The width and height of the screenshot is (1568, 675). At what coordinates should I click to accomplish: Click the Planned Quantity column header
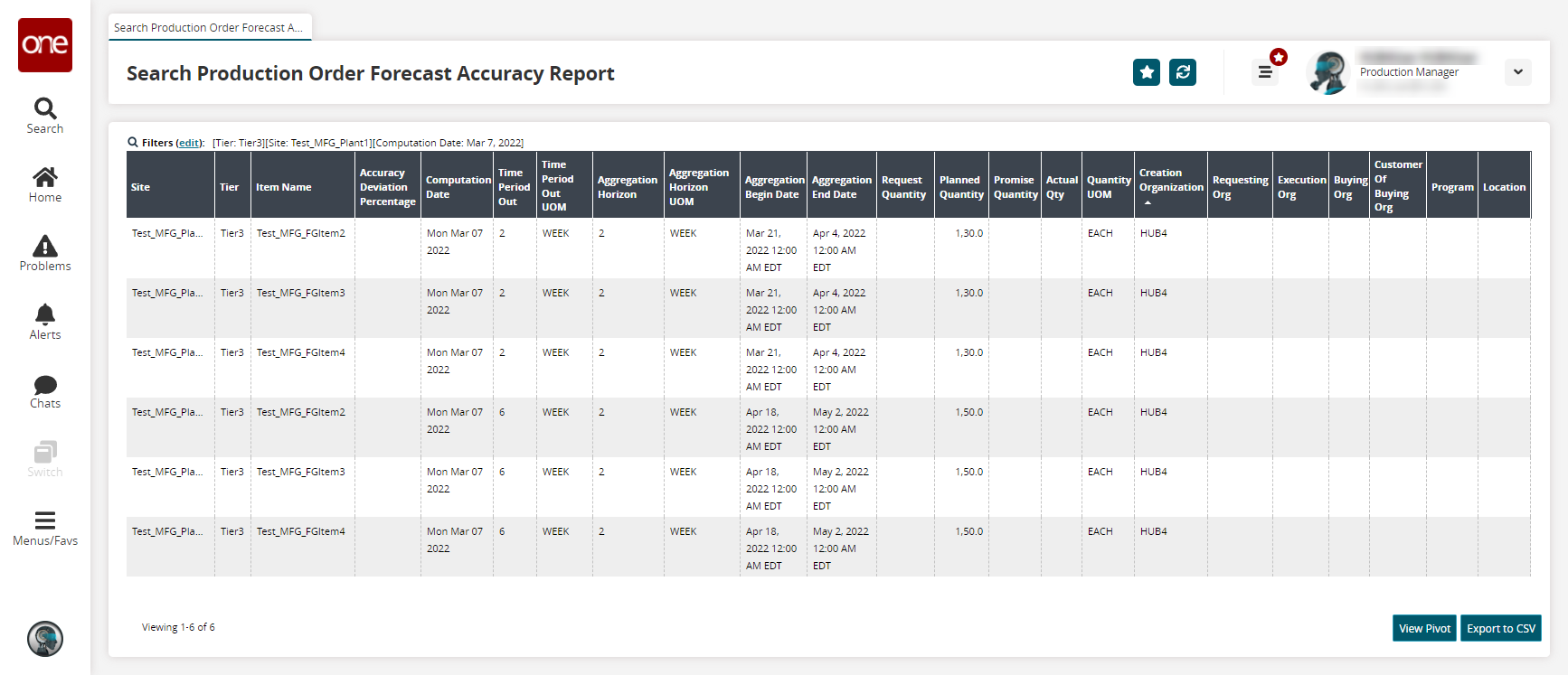[x=961, y=187]
